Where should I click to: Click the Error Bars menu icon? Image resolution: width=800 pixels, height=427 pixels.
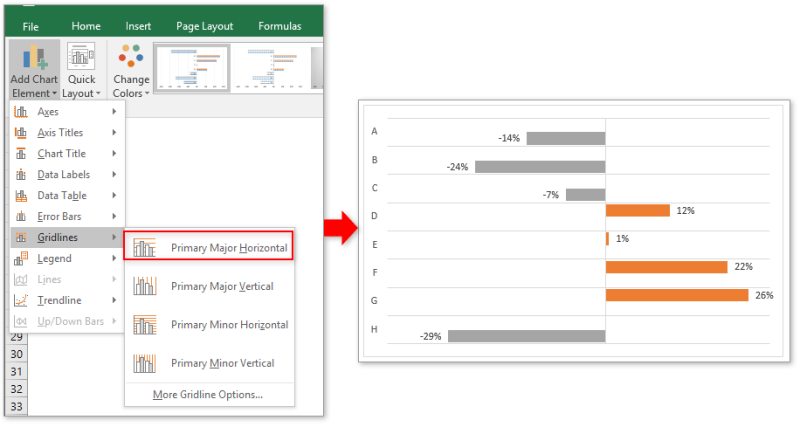21,216
